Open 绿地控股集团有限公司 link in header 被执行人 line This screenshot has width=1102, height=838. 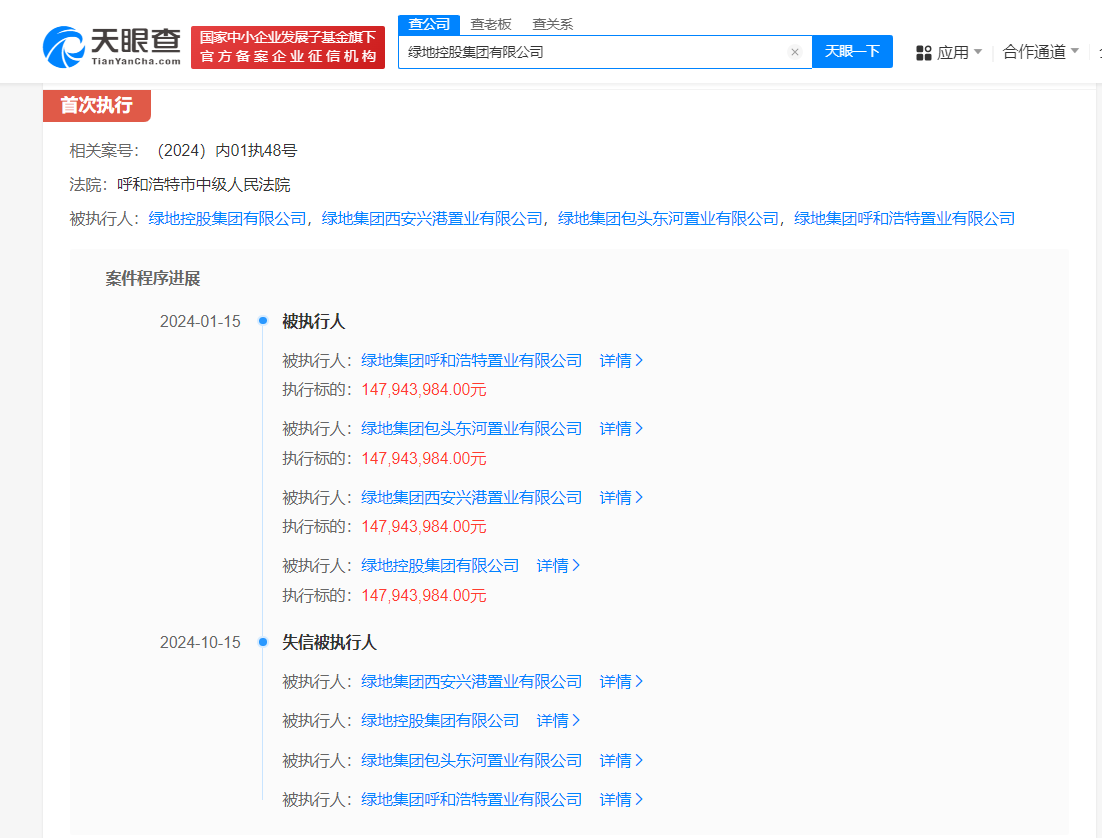pyautogui.click(x=228, y=219)
